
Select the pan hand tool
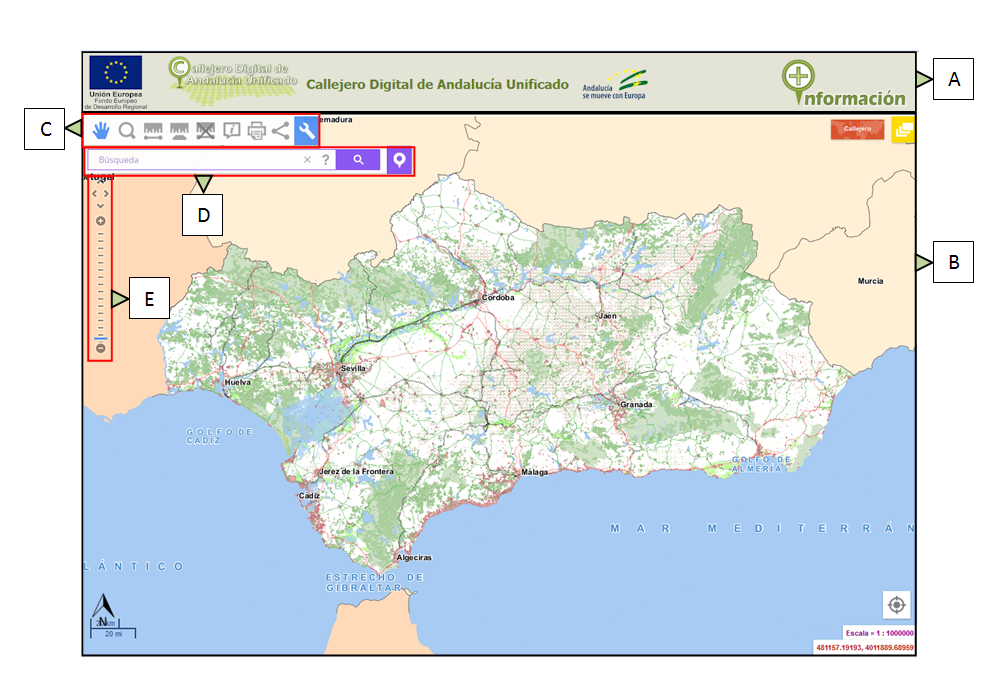click(x=101, y=129)
